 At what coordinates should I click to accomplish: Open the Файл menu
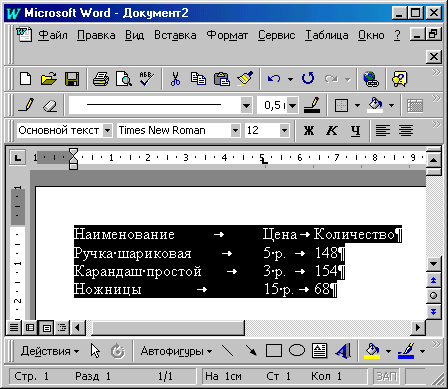click(x=53, y=35)
